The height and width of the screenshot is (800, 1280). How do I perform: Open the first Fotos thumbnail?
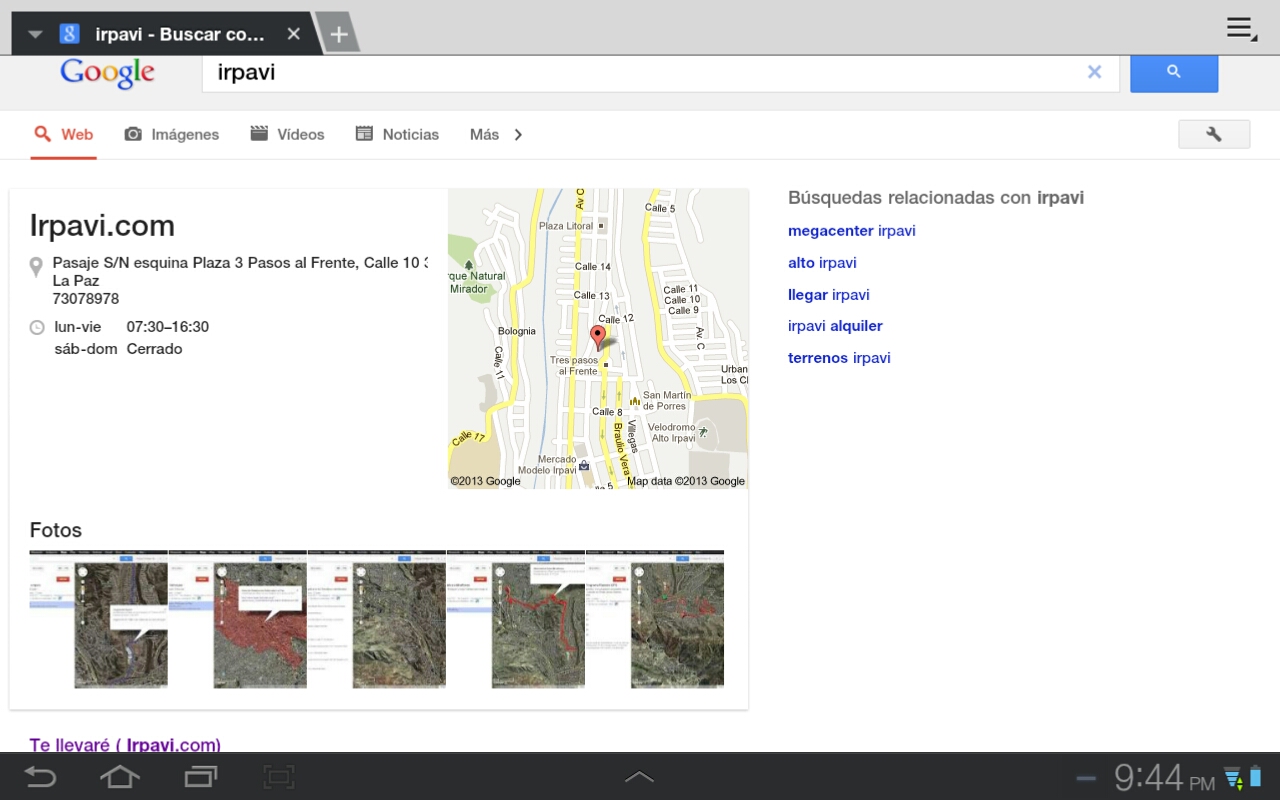pos(99,619)
